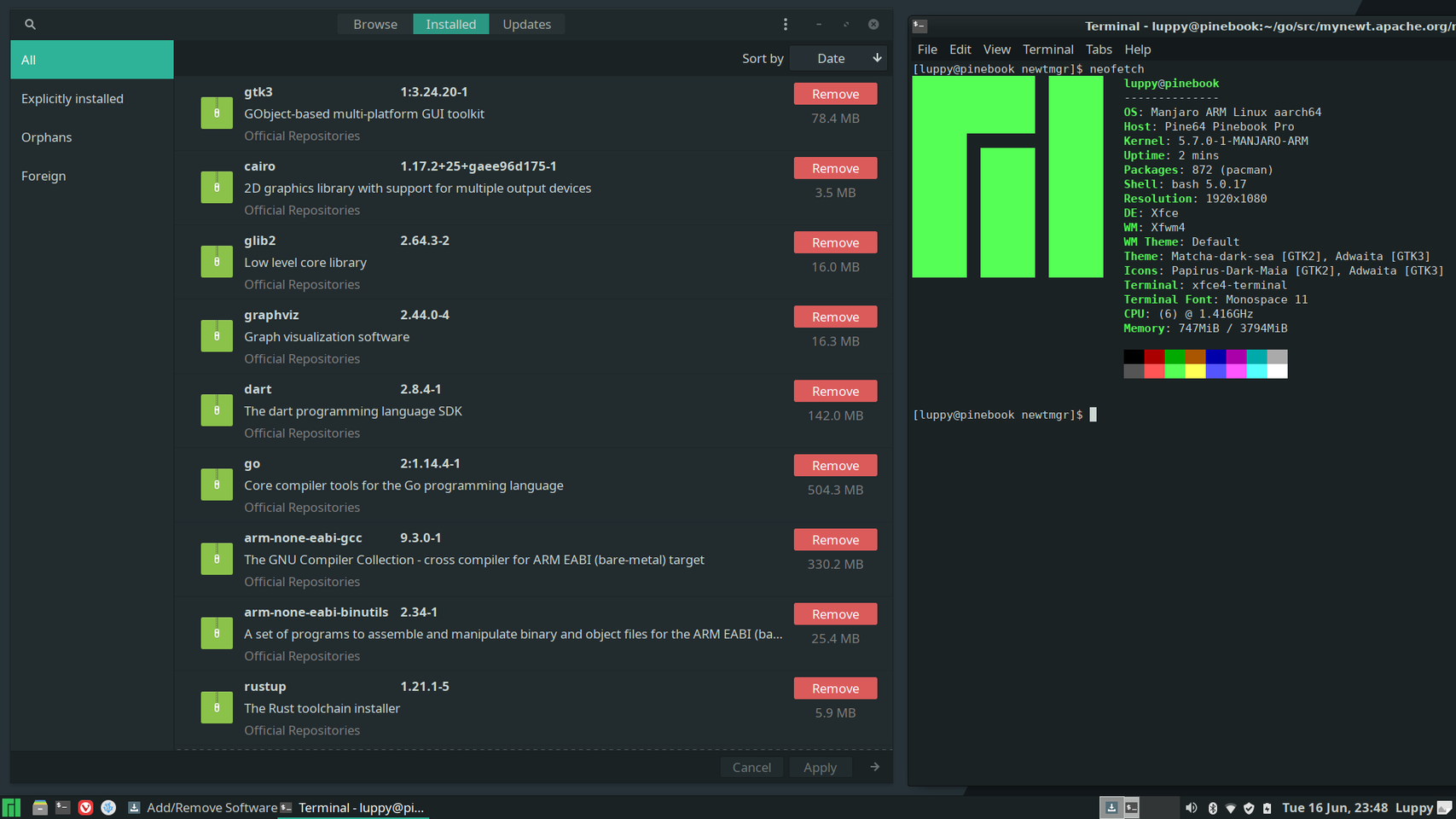1456x819 pixels.
Task: Click the shield update notifier icon
Action: tap(1249, 808)
